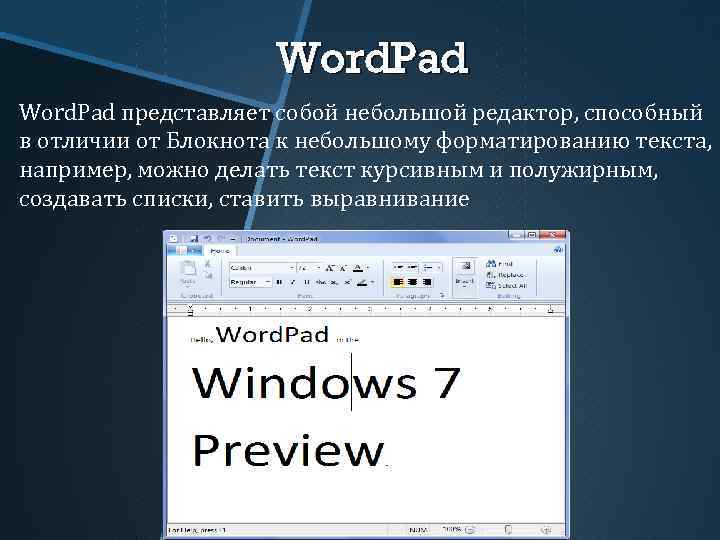Select Align text right
The height and width of the screenshot is (540, 720).
point(427,282)
